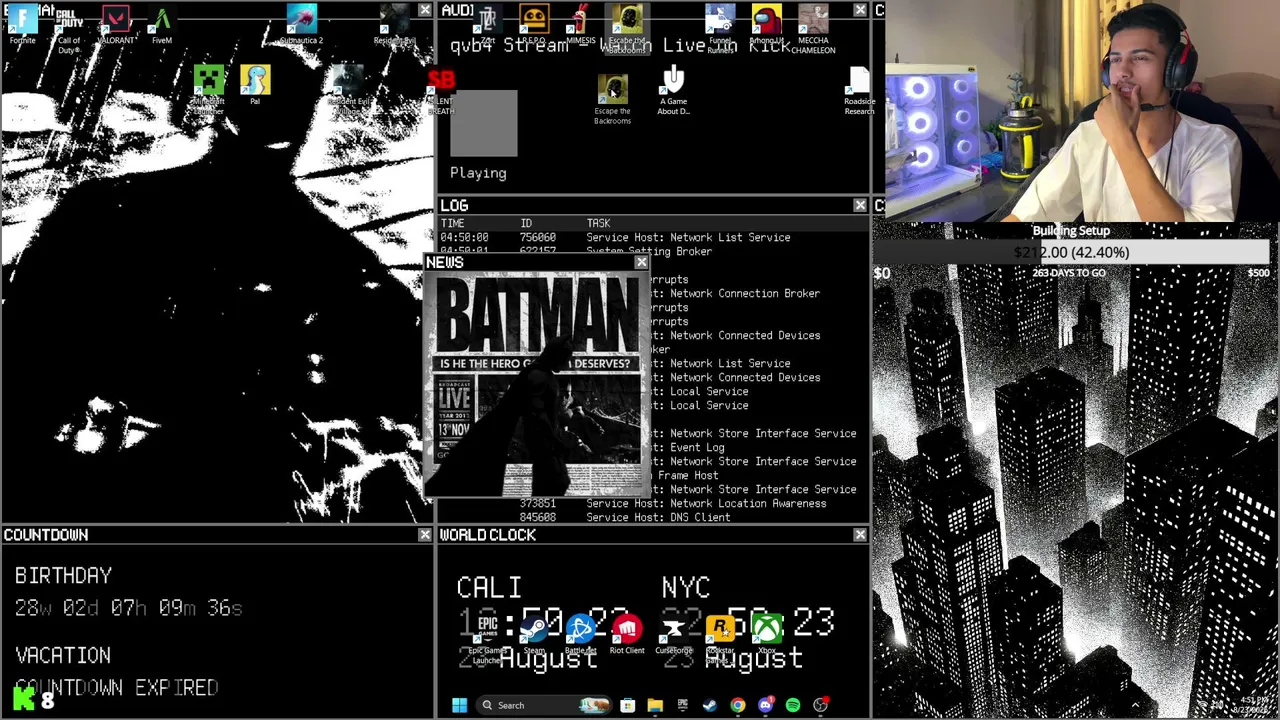Click the "BIRTHDAY" countdown label
The image size is (1280, 720).
click(x=63, y=576)
